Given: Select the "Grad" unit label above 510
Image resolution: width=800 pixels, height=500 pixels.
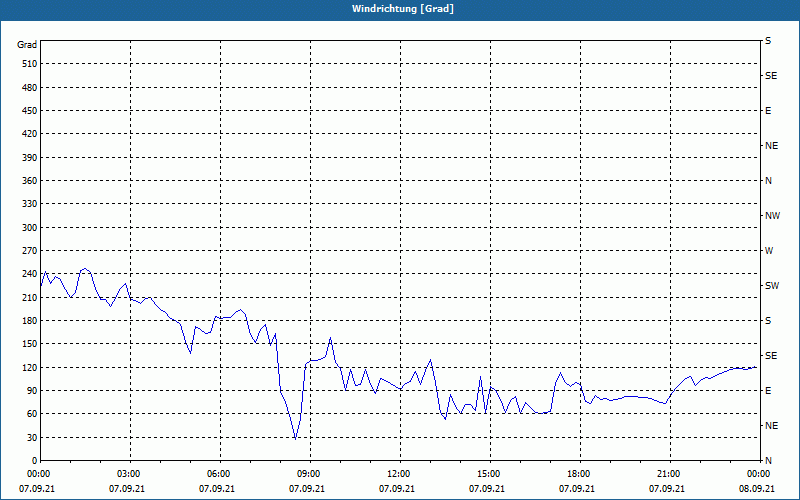Looking at the screenshot, I should point(27,45).
